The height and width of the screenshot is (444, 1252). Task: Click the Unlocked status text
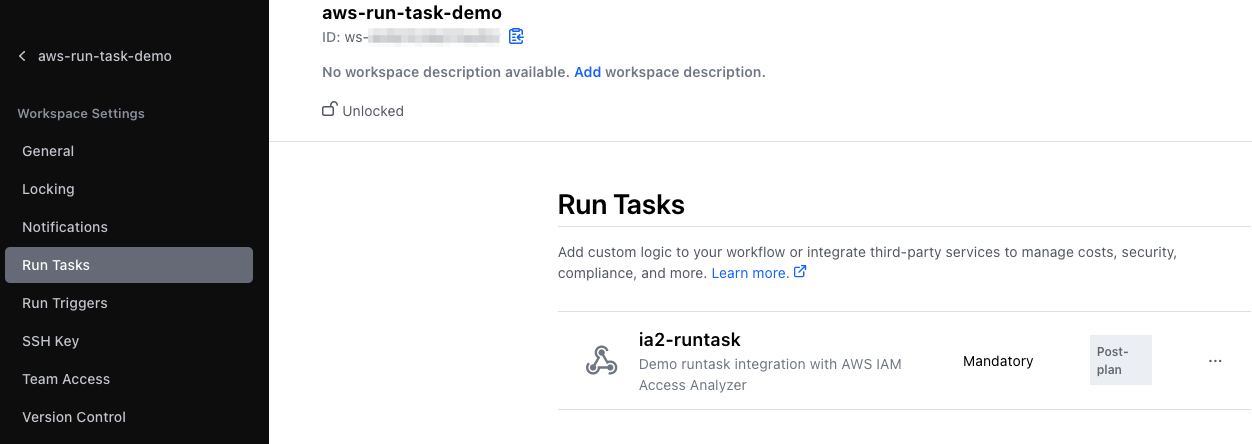[373, 111]
